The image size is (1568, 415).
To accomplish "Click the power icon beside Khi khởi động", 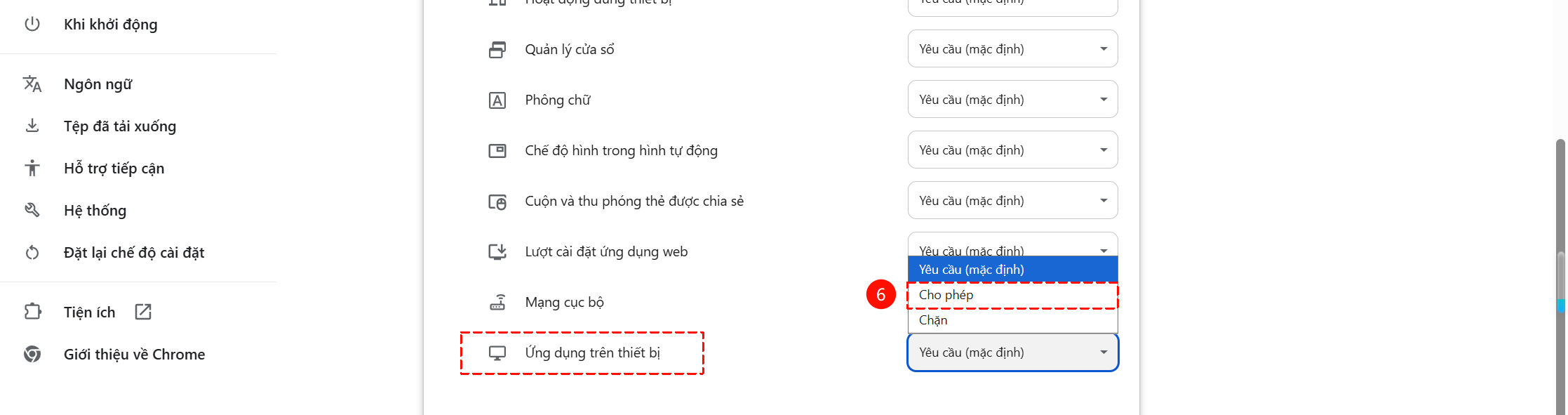I will 32,25.
